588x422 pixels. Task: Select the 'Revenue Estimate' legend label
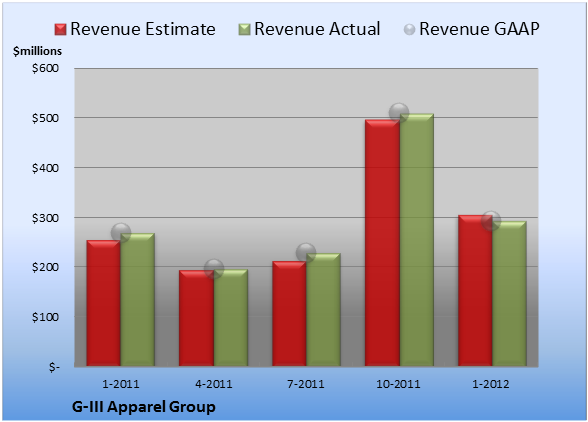143,29
